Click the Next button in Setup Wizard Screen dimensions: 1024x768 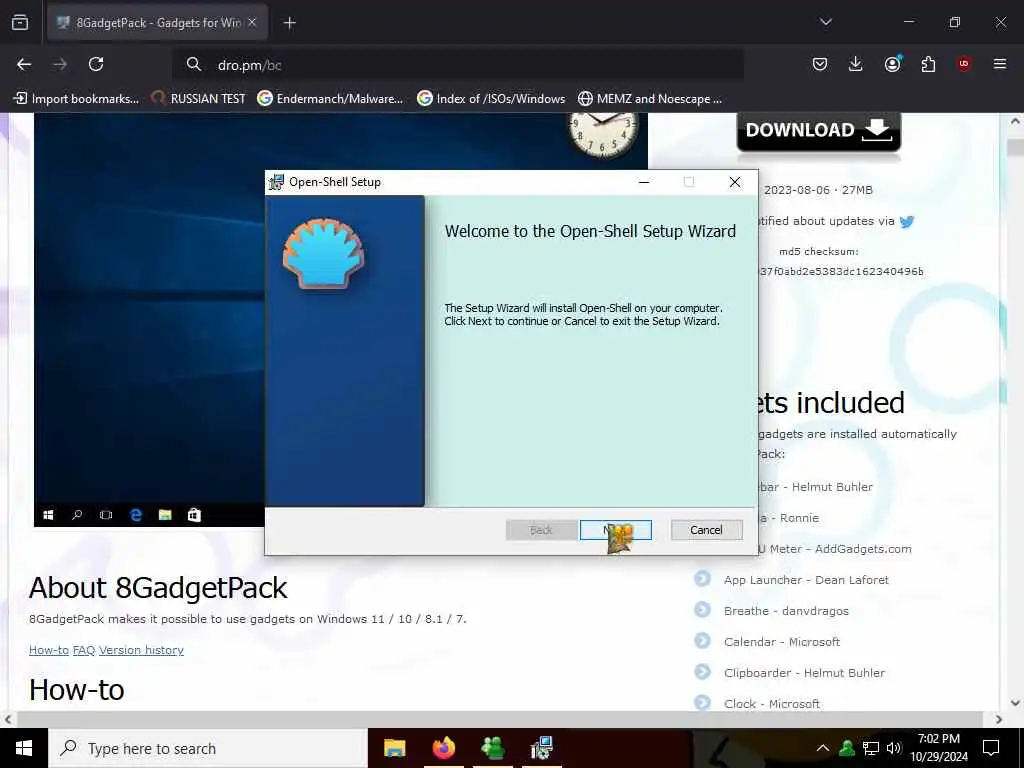615,530
